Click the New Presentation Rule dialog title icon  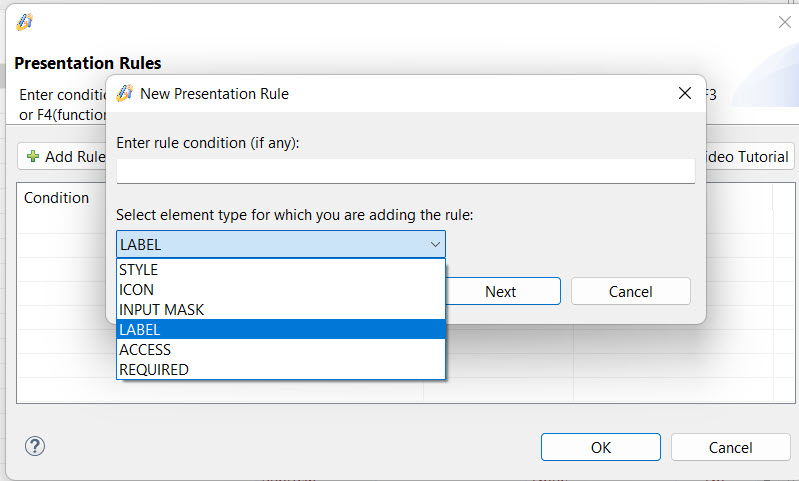[x=124, y=93]
